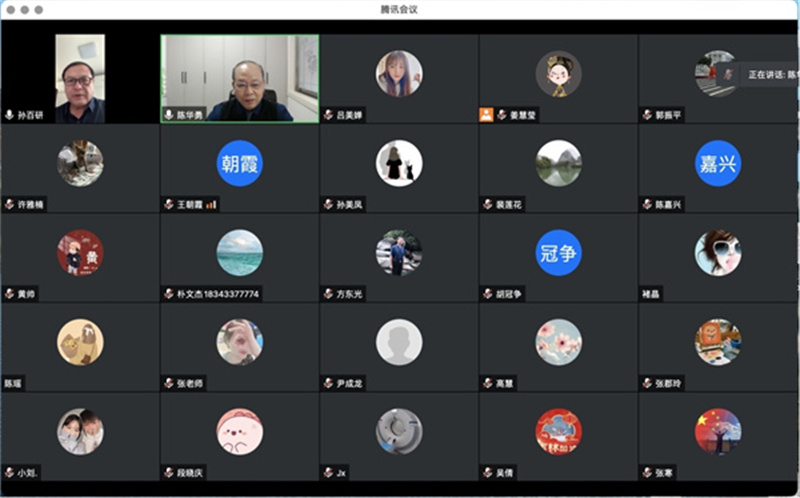Click the 方东光 participant name label
This screenshot has width=800, height=498.
pyautogui.click(x=350, y=294)
